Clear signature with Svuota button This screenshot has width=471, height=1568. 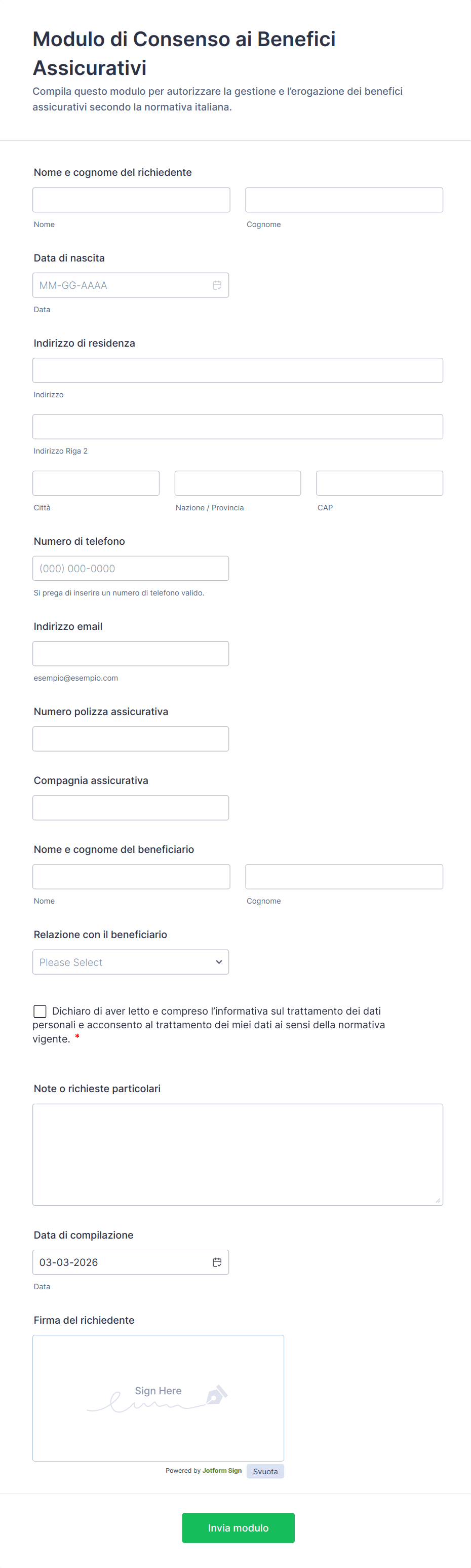tap(265, 1471)
